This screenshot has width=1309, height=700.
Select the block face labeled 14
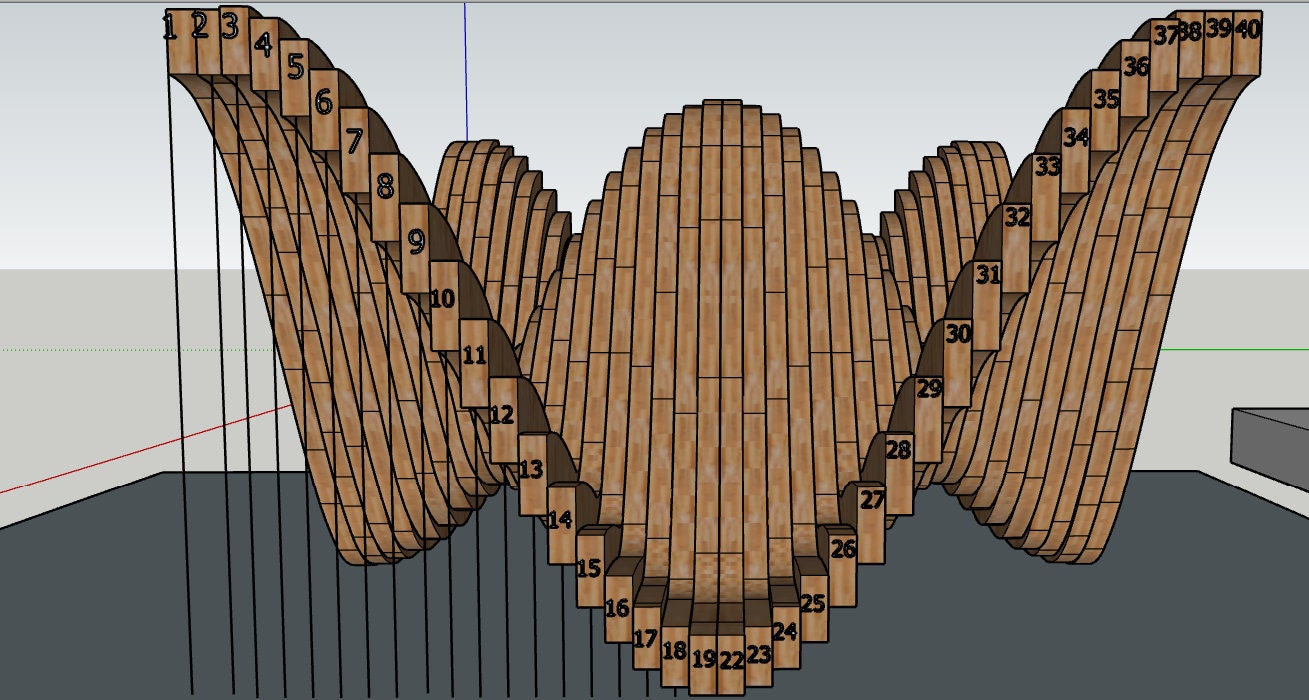pyautogui.click(x=561, y=525)
